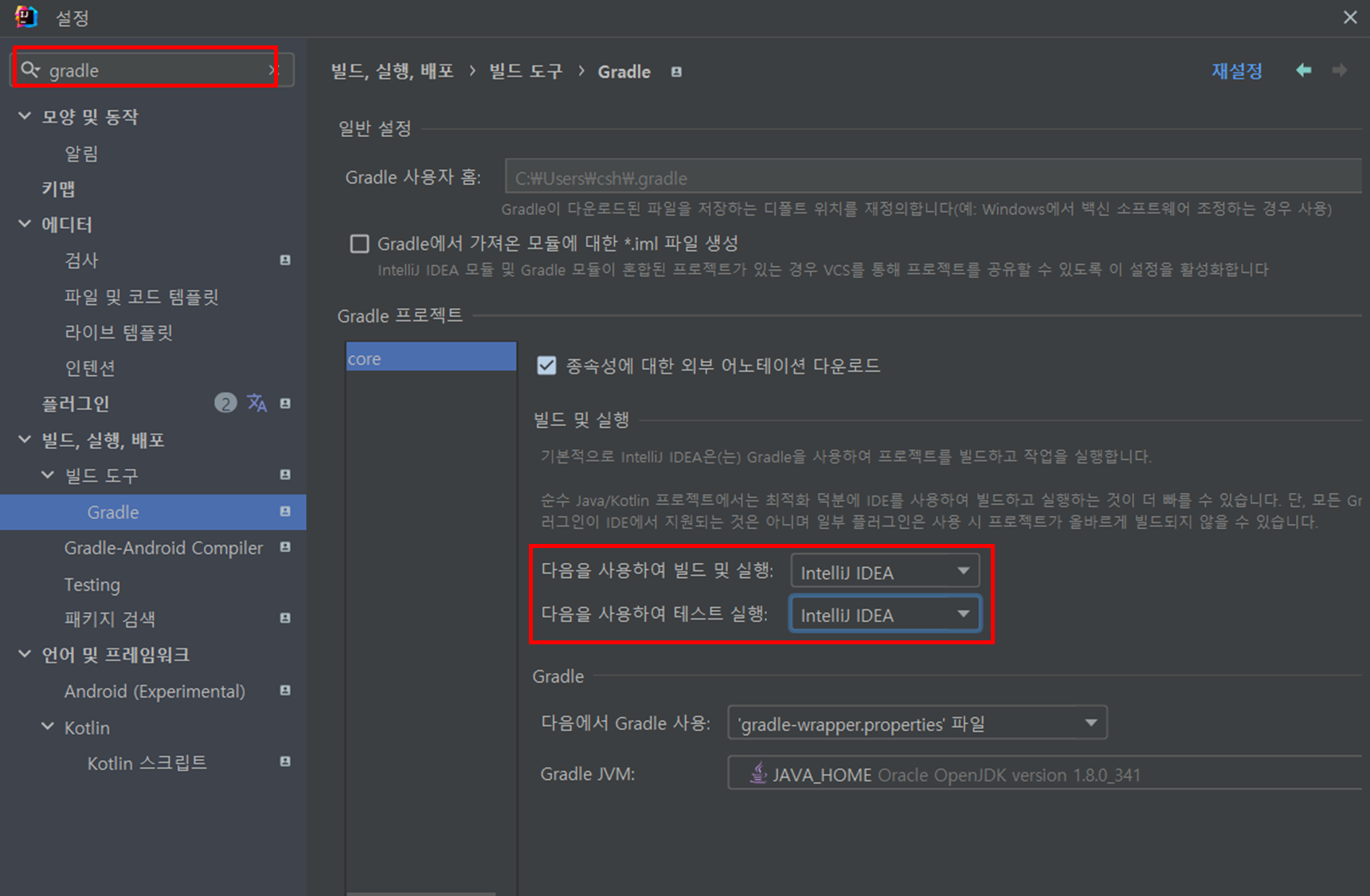The width and height of the screenshot is (1370, 896).
Task: Click the Gradle 사용자 홈 path field
Action: pyautogui.click(x=933, y=177)
